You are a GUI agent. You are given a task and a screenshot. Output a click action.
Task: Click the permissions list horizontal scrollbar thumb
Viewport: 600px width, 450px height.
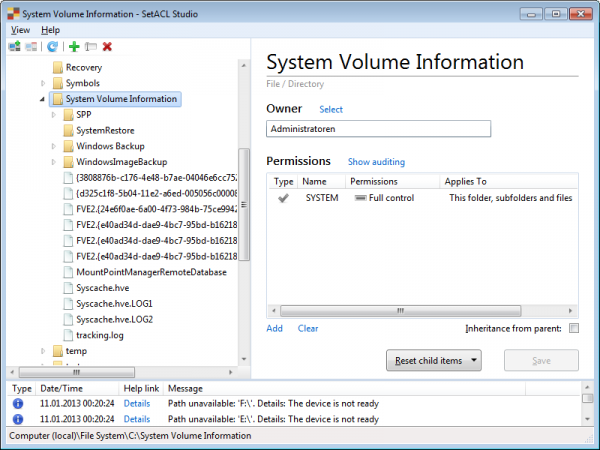pyautogui.click(x=400, y=311)
